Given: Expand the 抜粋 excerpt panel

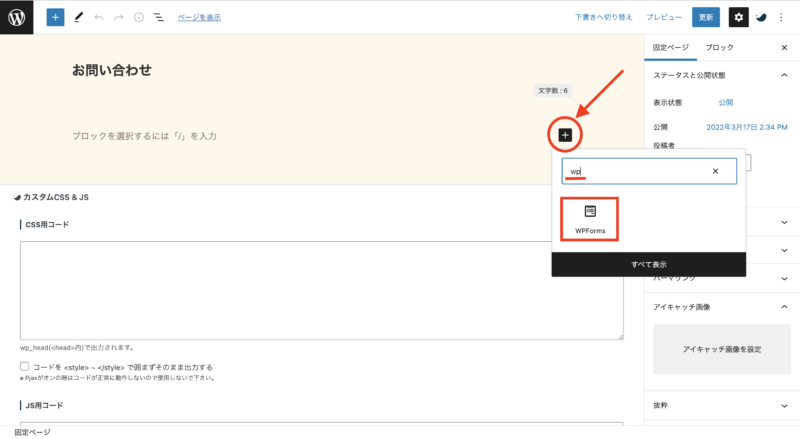Looking at the screenshot, I should click(721, 405).
